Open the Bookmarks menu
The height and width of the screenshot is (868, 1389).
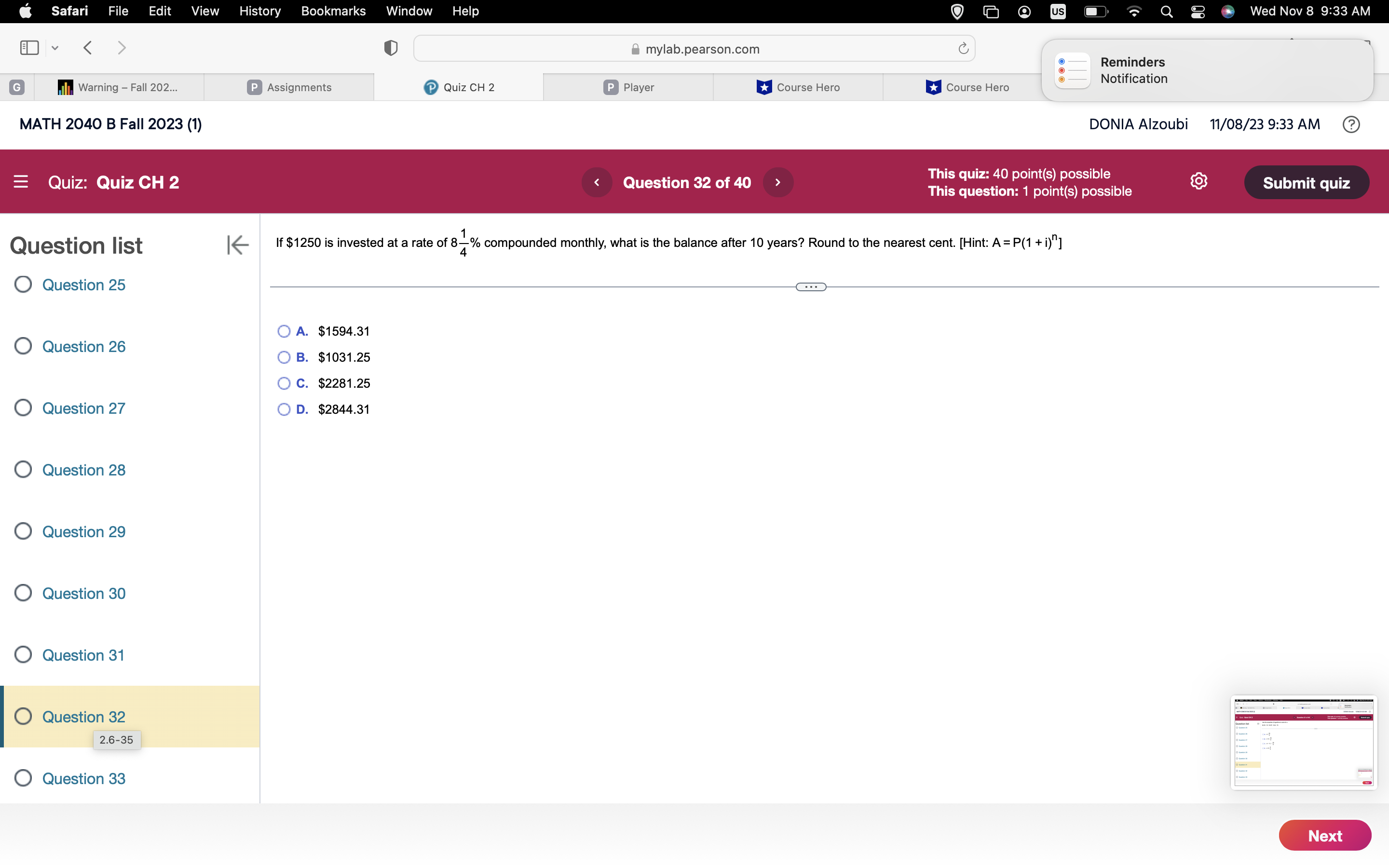(333, 11)
